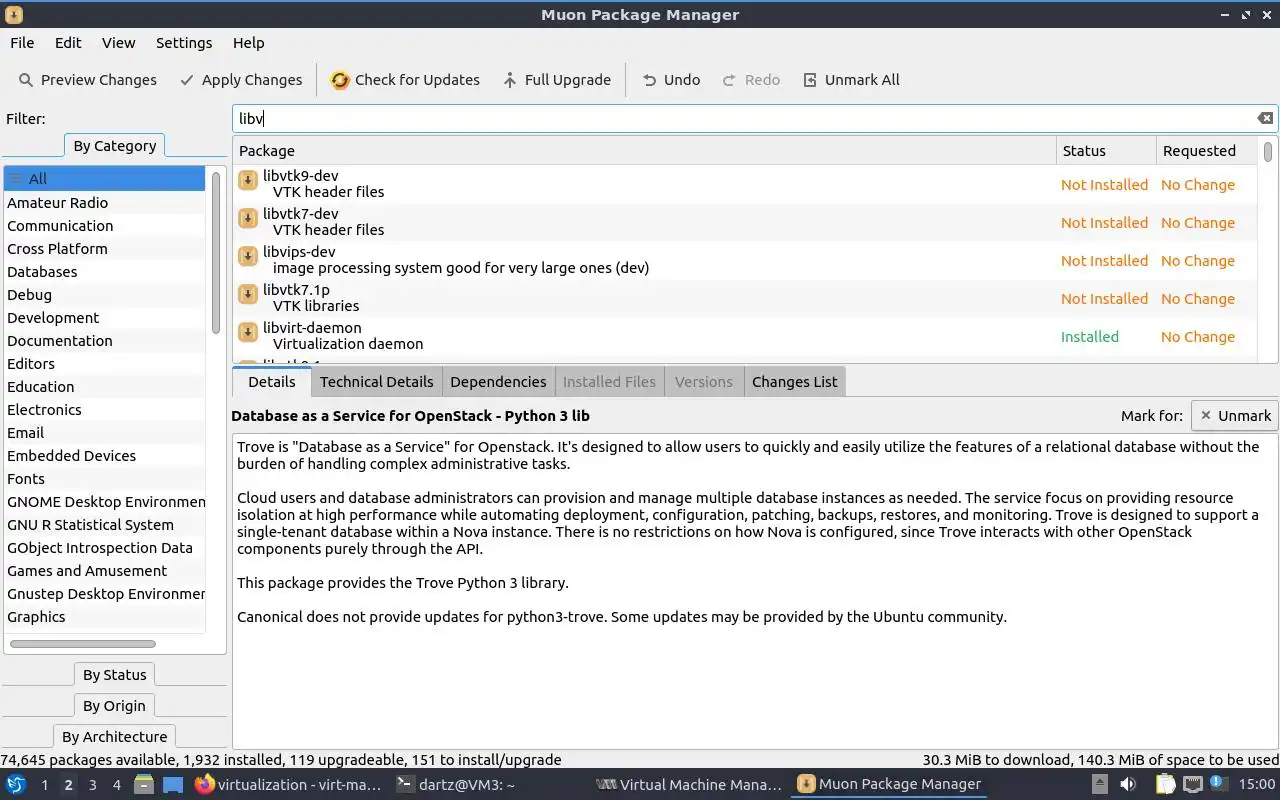This screenshot has width=1280, height=800.
Task: Click the libvtk7.1p package icon
Action: 248,295
